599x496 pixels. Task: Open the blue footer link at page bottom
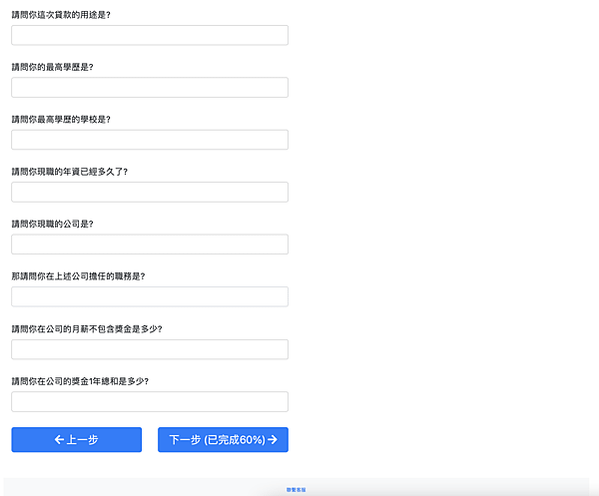point(296,490)
